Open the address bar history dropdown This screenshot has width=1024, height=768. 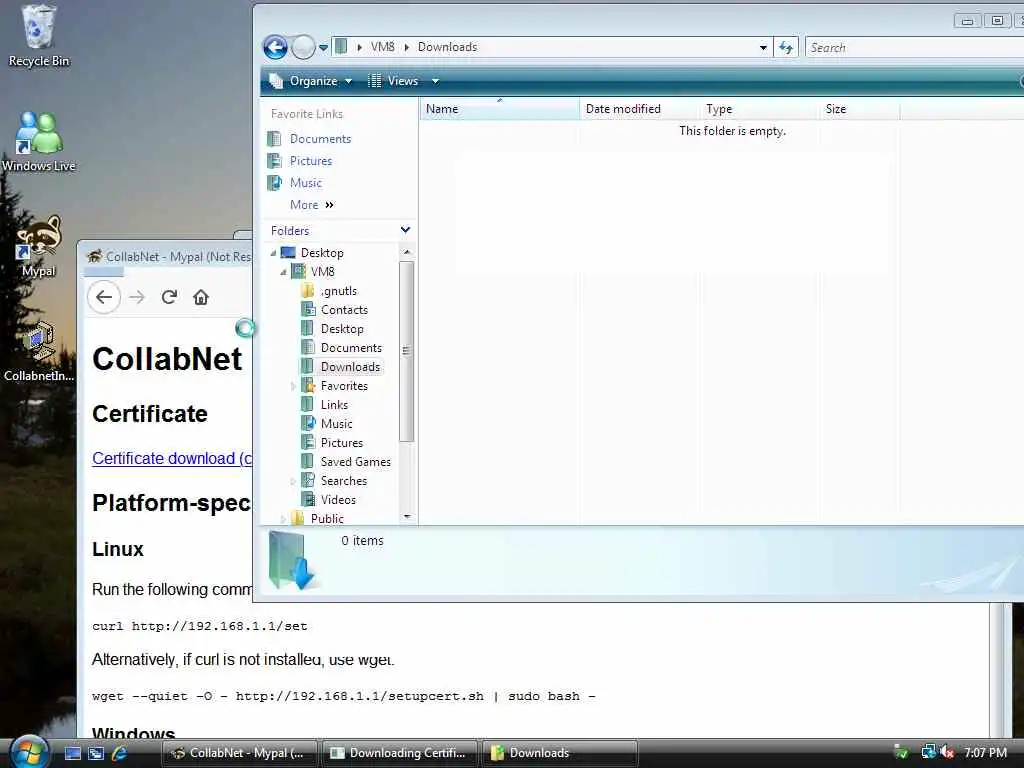pos(763,48)
